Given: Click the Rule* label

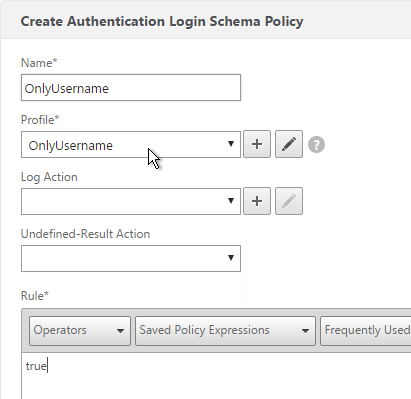Looking at the screenshot, I should tap(35, 296).
